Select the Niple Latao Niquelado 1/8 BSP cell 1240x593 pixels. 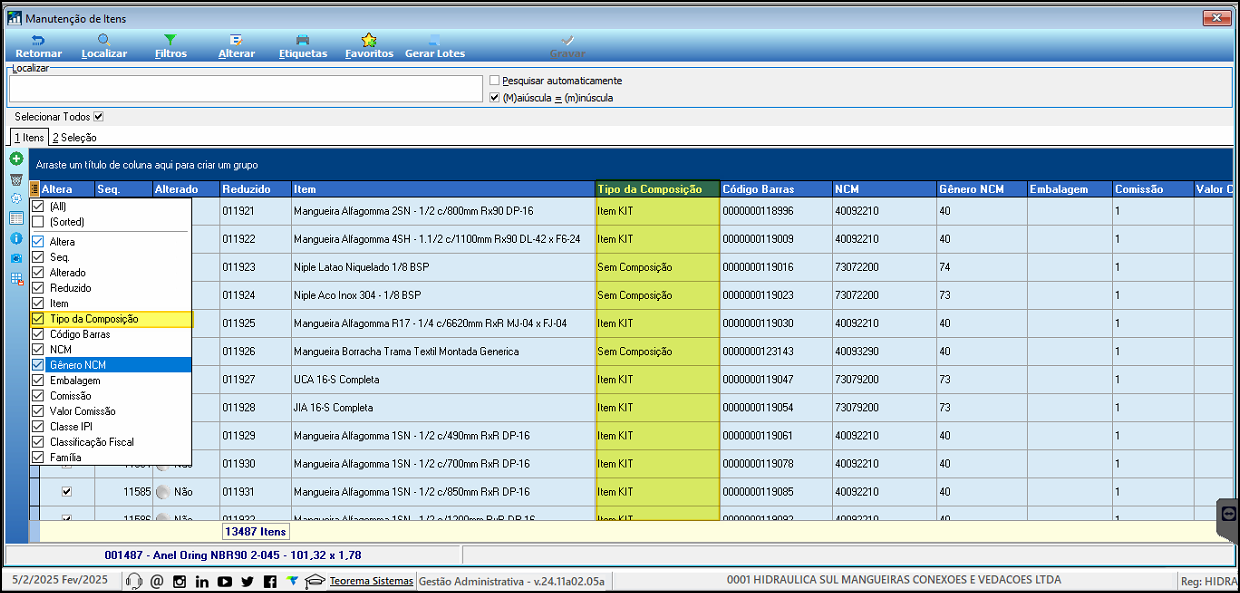coord(443,268)
